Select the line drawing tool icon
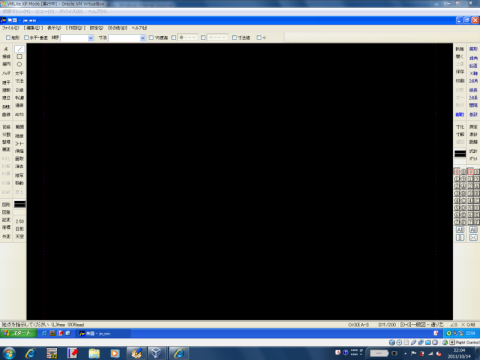Viewport: 480px width, 360px height. pyautogui.click(x=19, y=49)
